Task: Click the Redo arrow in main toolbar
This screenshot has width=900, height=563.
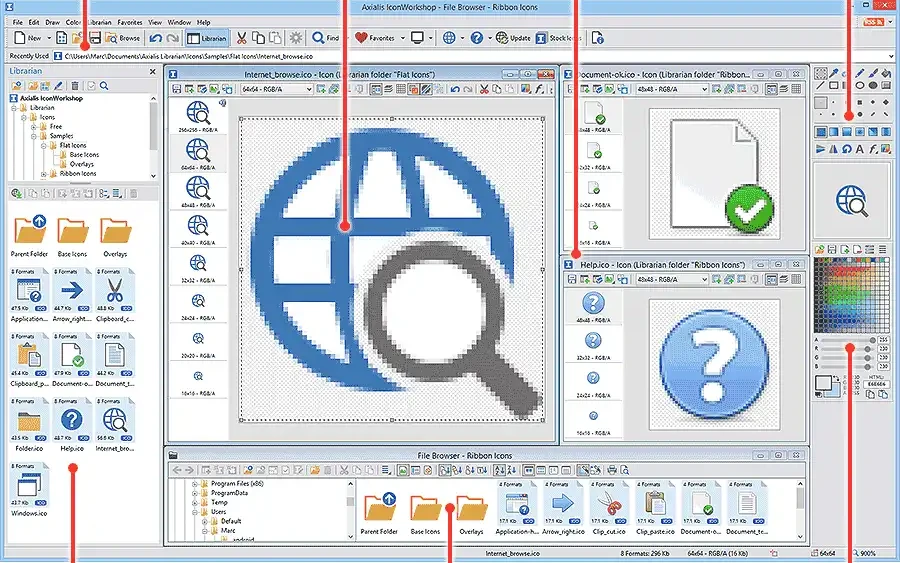Action: tap(173, 38)
